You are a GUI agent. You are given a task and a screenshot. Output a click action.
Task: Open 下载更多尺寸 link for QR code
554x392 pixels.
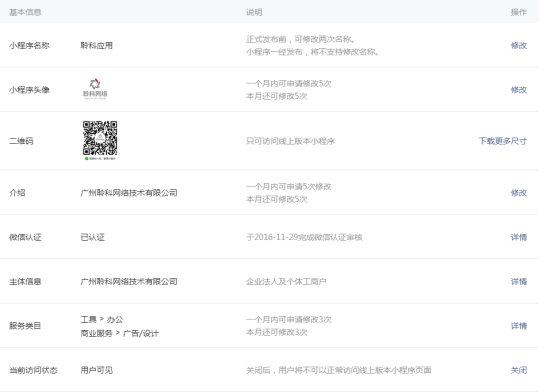coord(502,141)
